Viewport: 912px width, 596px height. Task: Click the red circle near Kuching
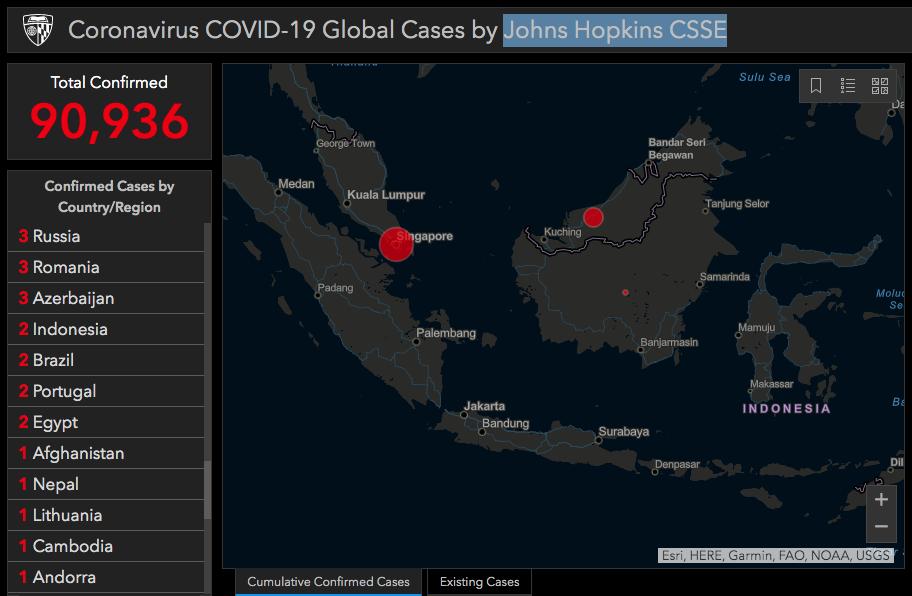click(593, 217)
